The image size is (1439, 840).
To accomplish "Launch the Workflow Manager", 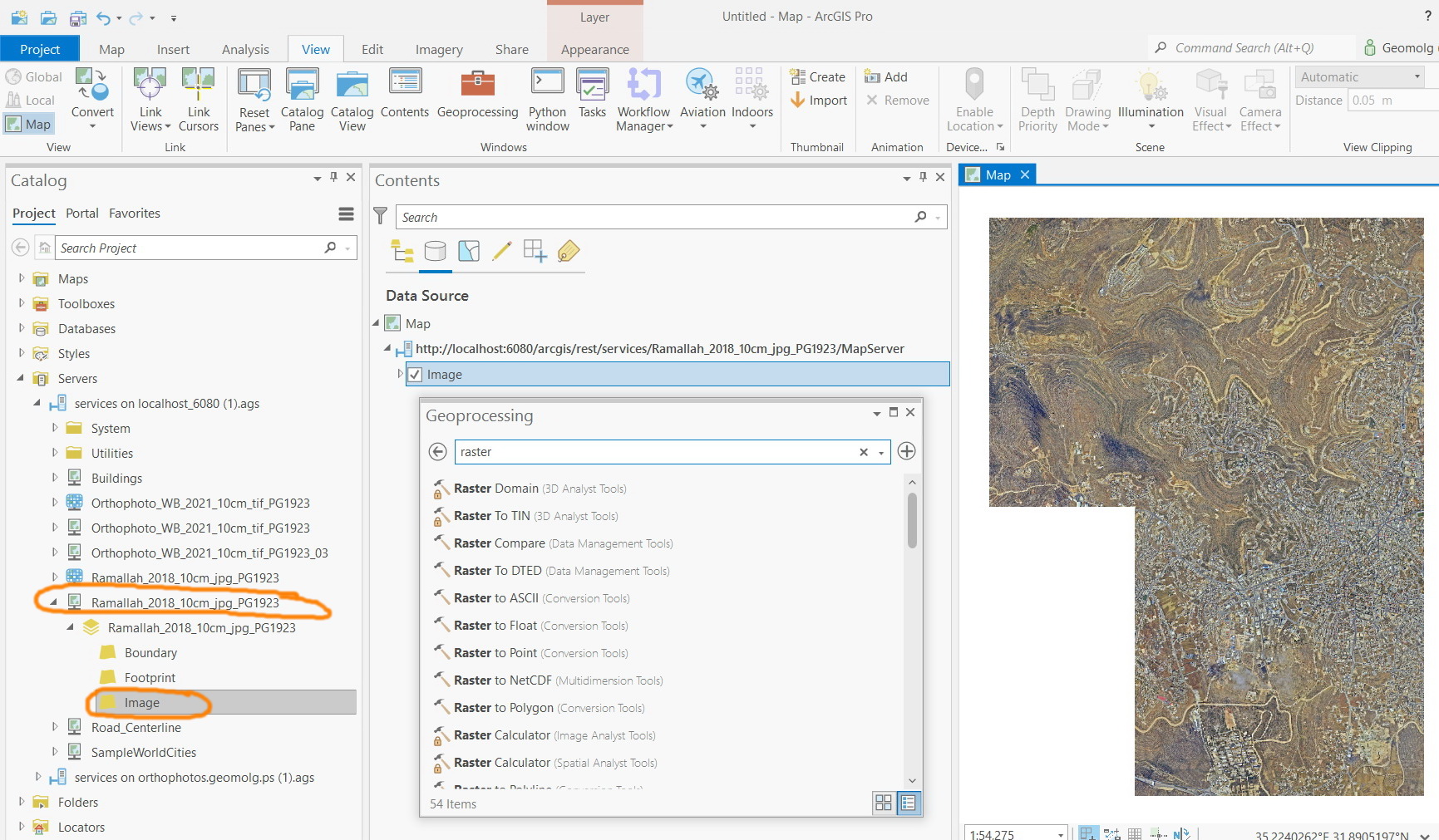I will coord(643,98).
